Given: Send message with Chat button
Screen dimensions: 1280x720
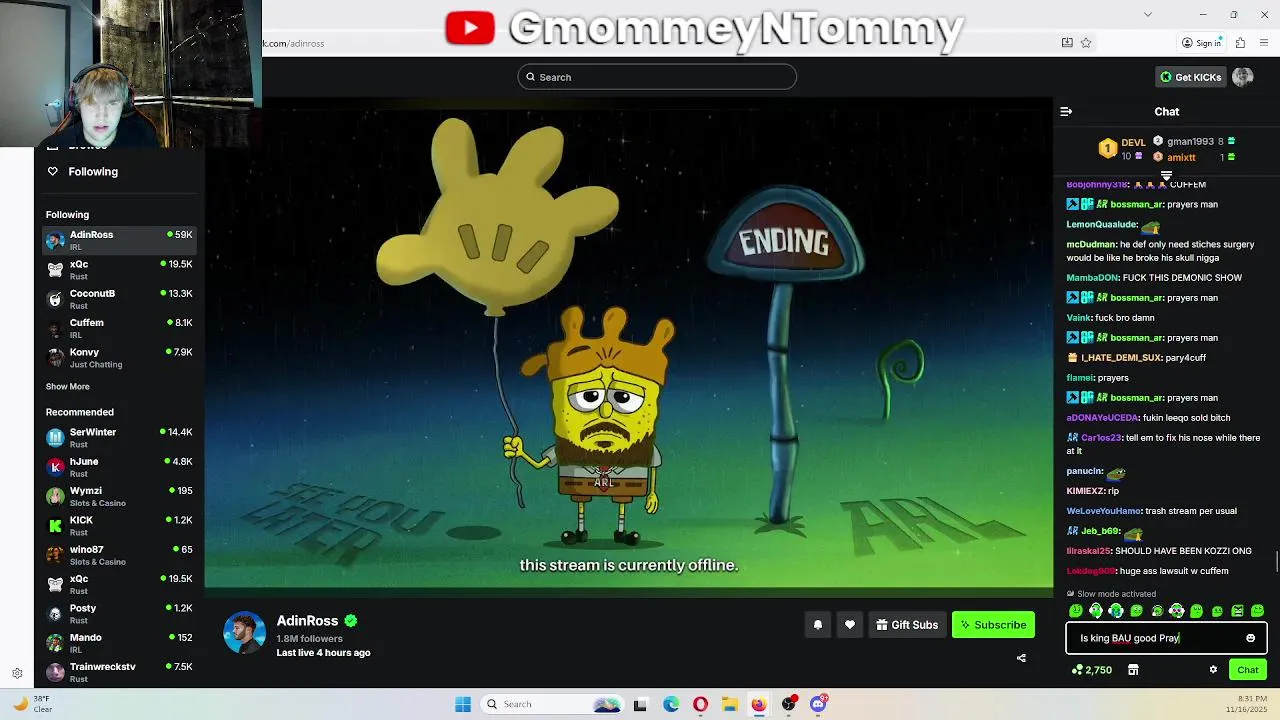Looking at the screenshot, I should [x=1248, y=670].
